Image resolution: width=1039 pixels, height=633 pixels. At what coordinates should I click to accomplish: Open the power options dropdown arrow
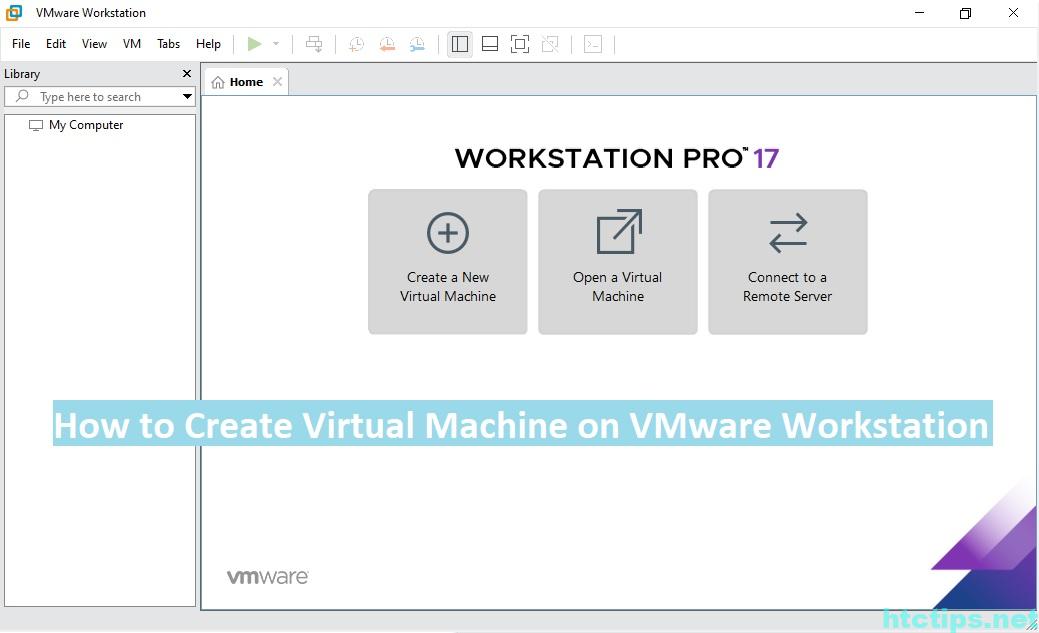pyautogui.click(x=276, y=44)
